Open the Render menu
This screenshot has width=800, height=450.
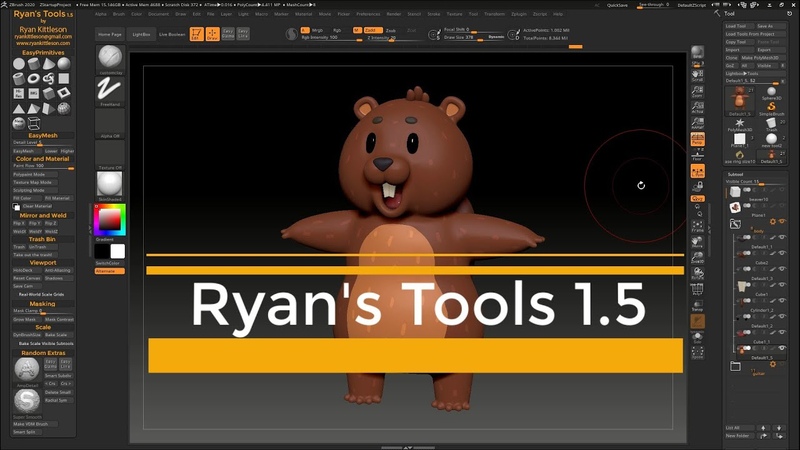pyautogui.click(x=394, y=14)
